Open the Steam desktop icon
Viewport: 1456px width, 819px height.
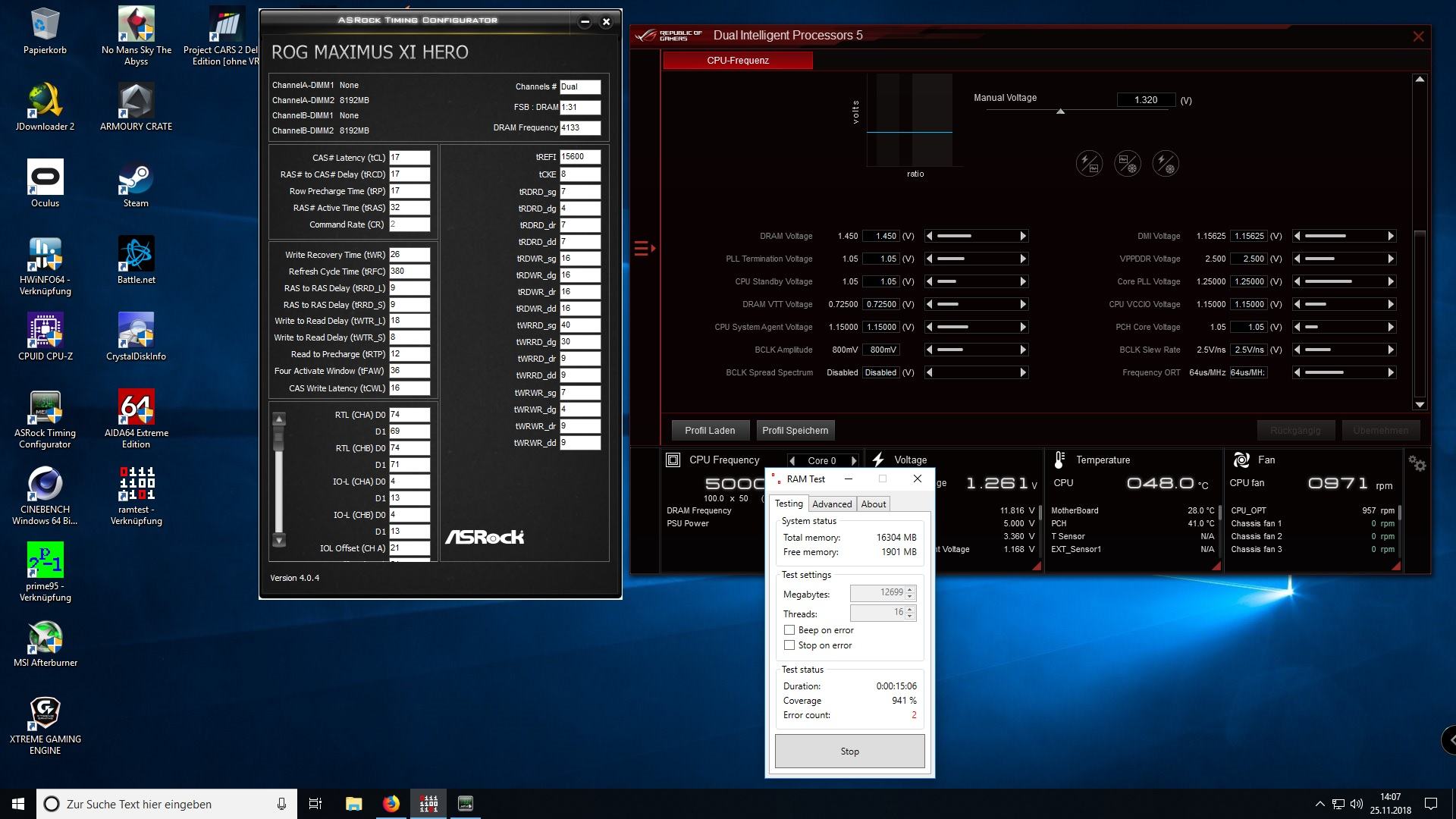136,184
